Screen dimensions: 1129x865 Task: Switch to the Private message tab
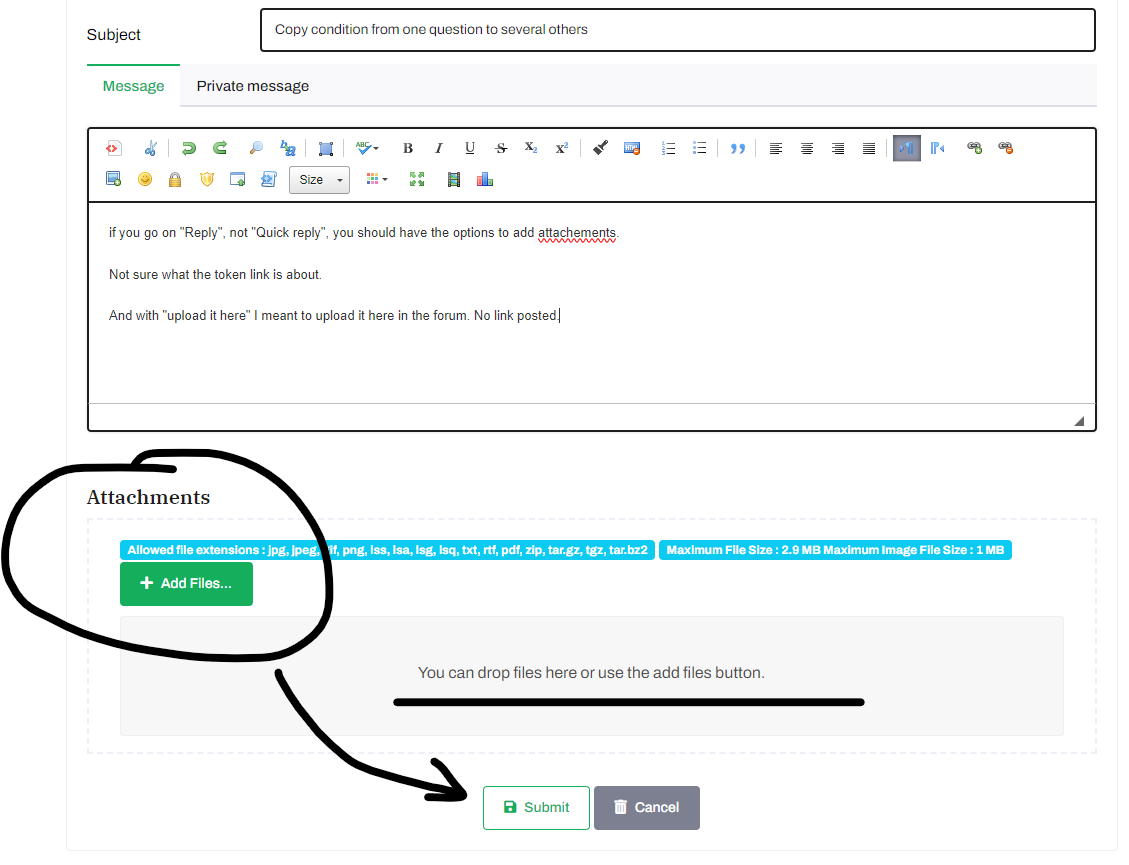pyautogui.click(x=252, y=86)
